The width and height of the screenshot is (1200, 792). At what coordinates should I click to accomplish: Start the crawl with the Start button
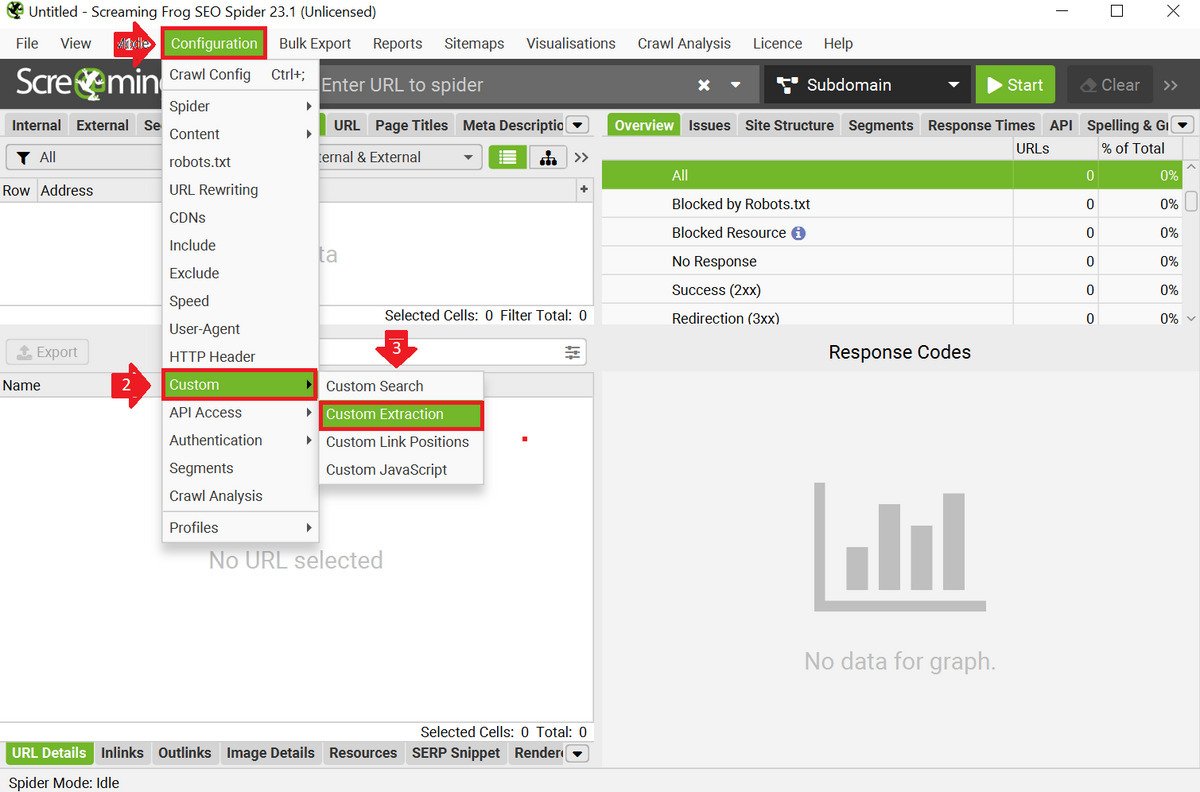click(1014, 85)
